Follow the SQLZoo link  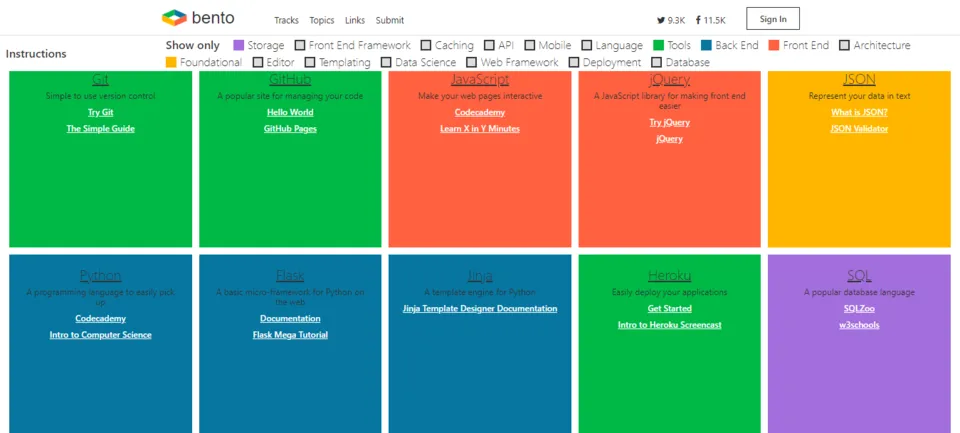(860, 309)
